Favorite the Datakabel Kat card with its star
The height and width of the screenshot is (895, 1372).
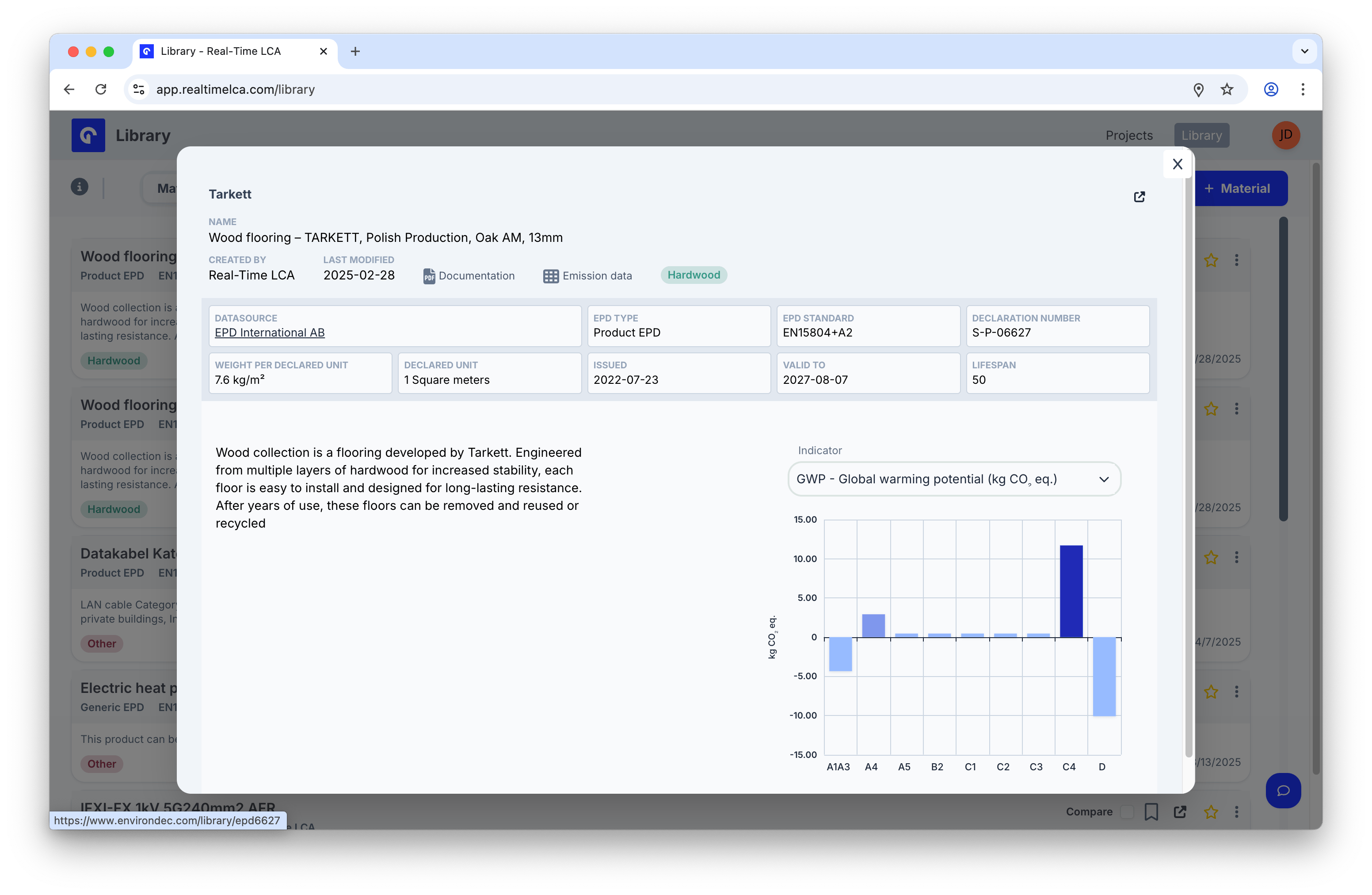(x=1211, y=558)
